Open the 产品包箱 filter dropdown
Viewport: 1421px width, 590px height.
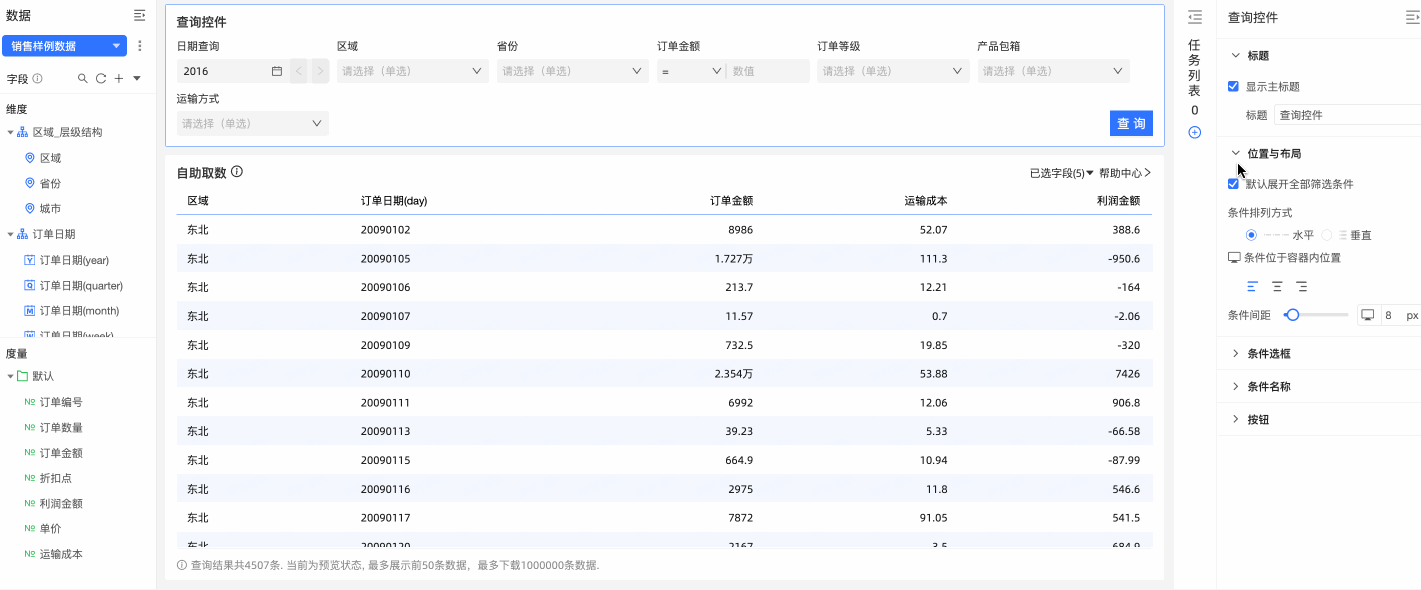pyautogui.click(x=1053, y=71)
